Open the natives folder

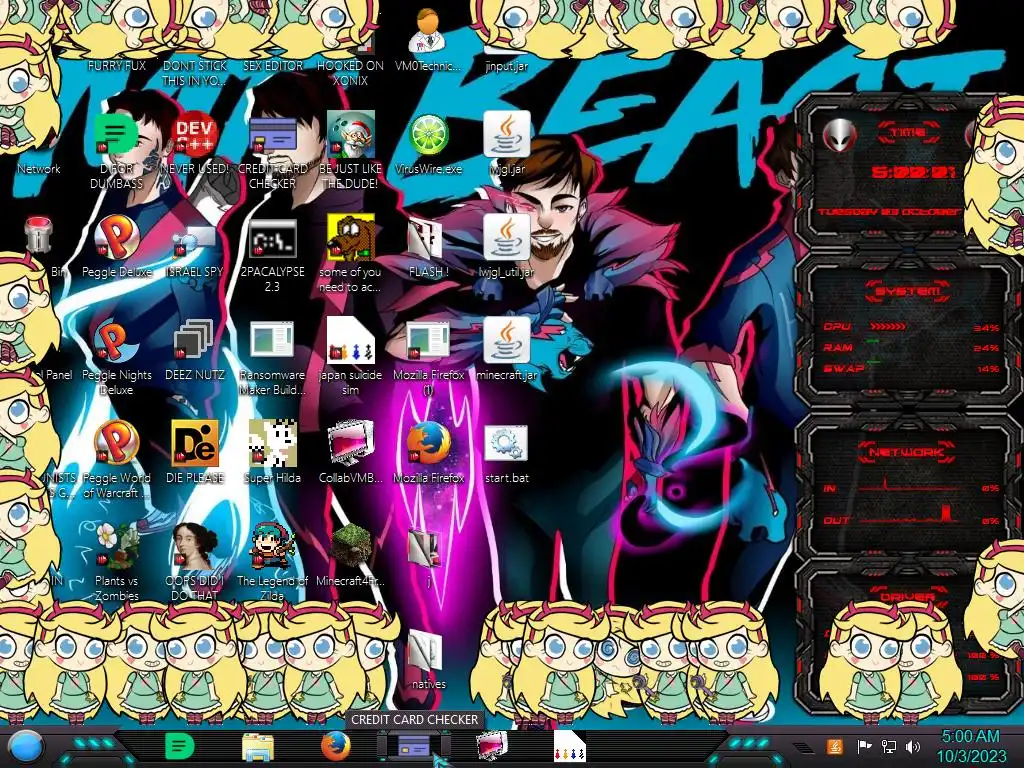coord(428,660)
